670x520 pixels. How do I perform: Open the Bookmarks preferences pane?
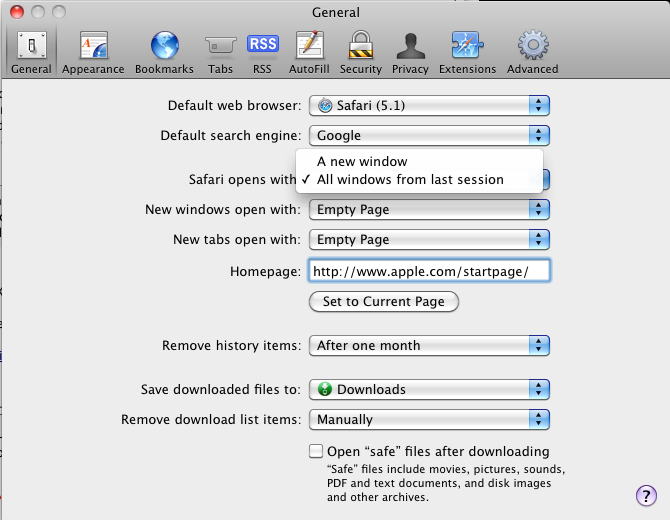(164, 52)
